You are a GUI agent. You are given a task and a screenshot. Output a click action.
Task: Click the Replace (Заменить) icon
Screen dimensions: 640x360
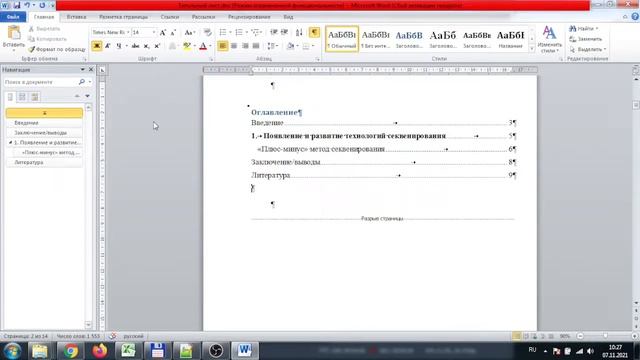click(573, 39)
